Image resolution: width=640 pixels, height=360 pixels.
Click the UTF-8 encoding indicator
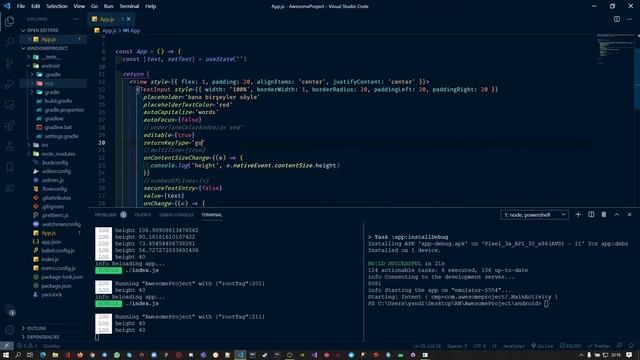tap(479, 346)
